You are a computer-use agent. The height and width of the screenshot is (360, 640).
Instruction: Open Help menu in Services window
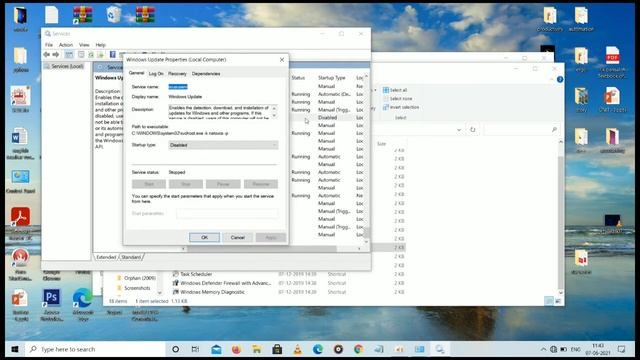click(x=100, y=45)
